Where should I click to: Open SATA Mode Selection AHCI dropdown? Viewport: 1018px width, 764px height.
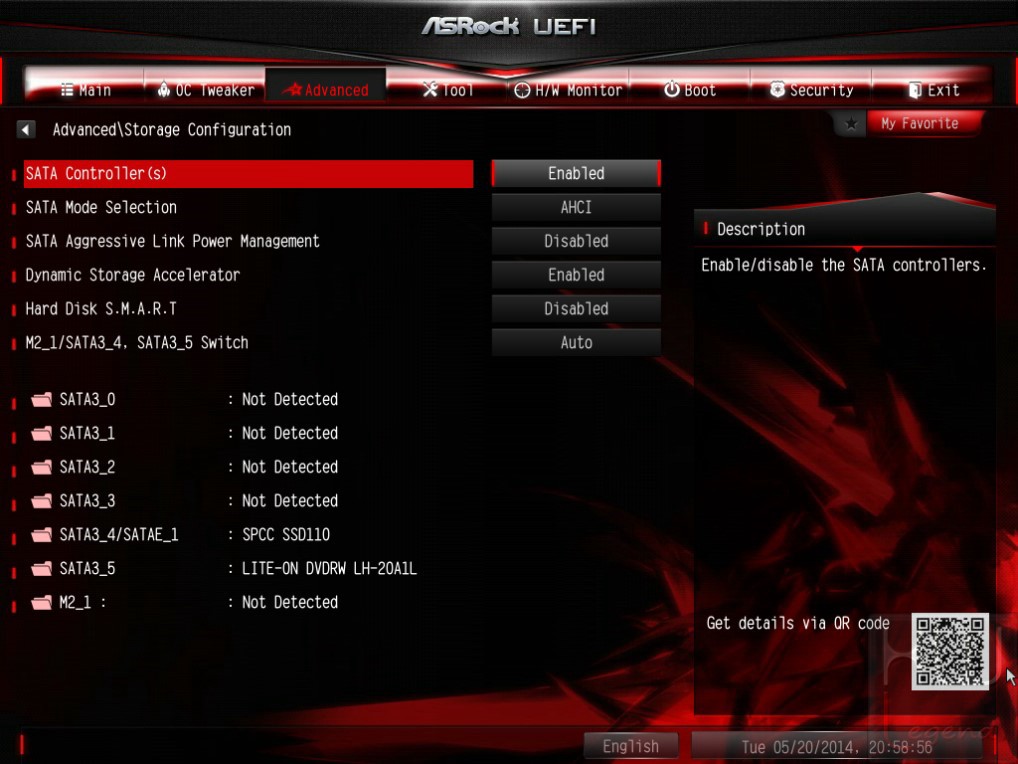[x=576, y=207]
